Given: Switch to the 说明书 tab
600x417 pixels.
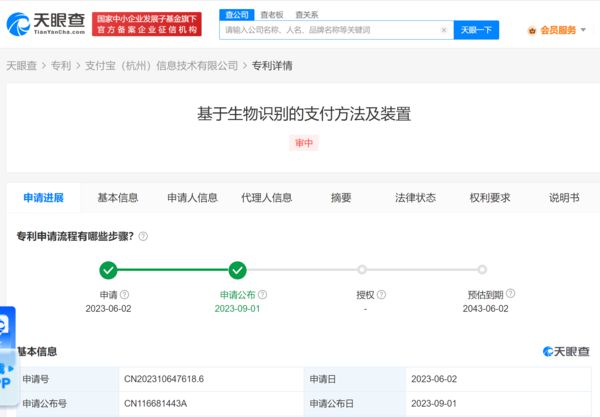Looking at the screenshot, I should coord(564,198).
